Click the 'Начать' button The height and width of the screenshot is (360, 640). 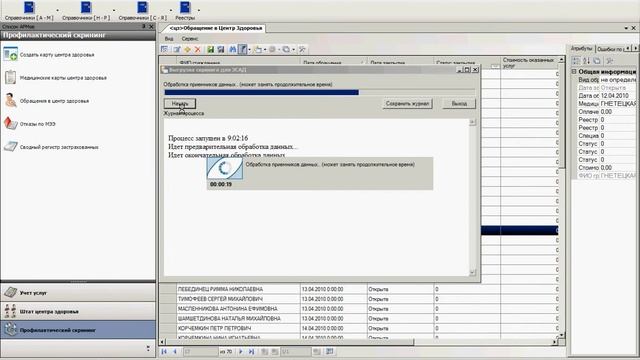pos(180,104)
